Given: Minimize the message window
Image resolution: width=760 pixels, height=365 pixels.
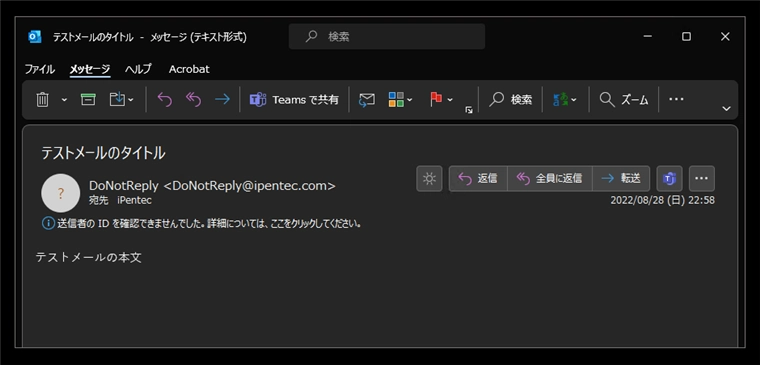Looking at the screenshot, I should (x=648, y=37).
